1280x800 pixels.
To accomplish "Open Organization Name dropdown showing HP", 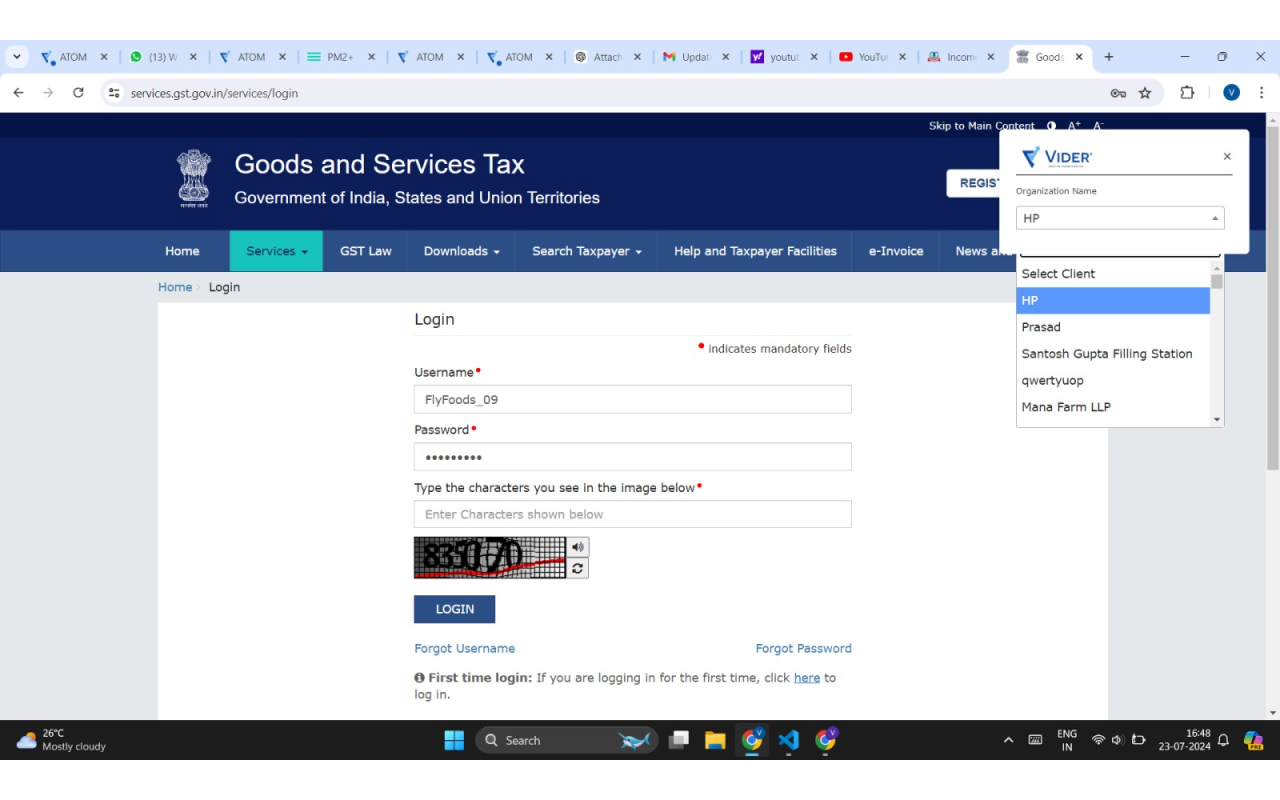I will (1120, 218).
